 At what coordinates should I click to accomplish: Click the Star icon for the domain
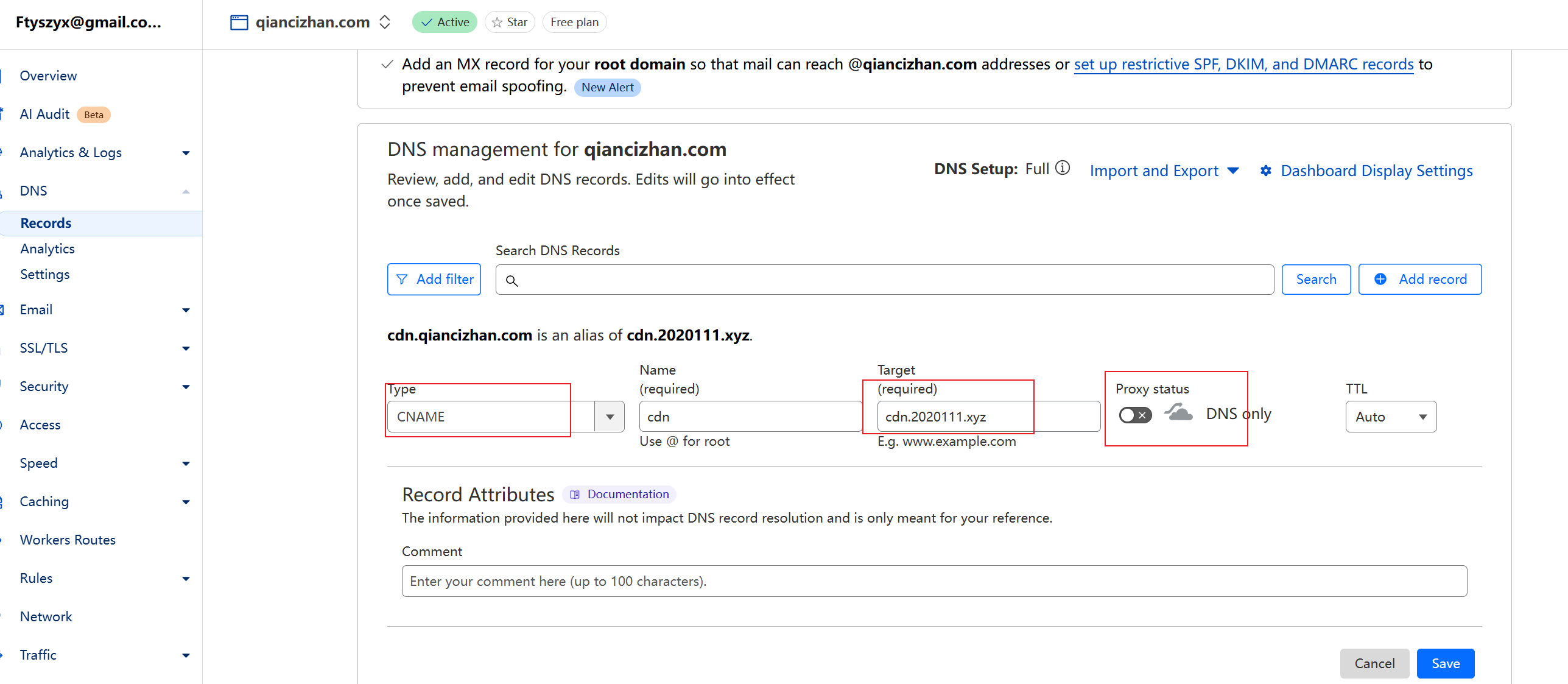(x=497, y=23)
